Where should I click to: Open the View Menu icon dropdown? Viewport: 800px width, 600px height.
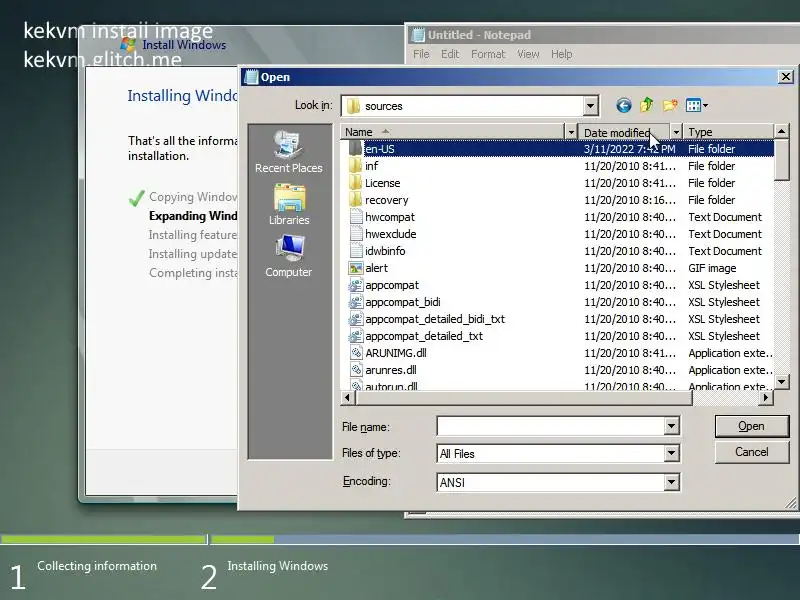pyautogui.click(x=696, y=106)
